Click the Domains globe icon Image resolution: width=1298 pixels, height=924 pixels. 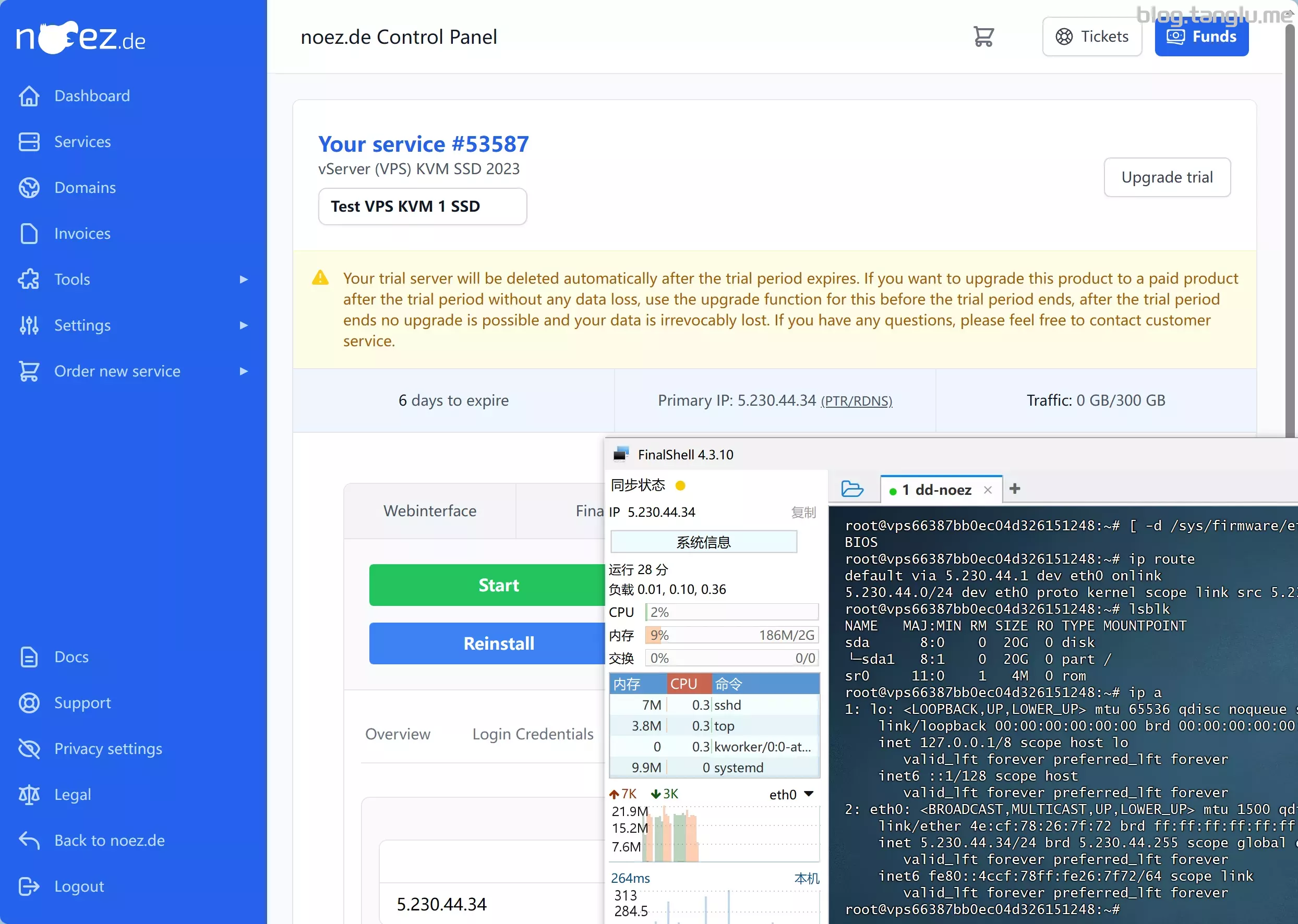(29, 188)
